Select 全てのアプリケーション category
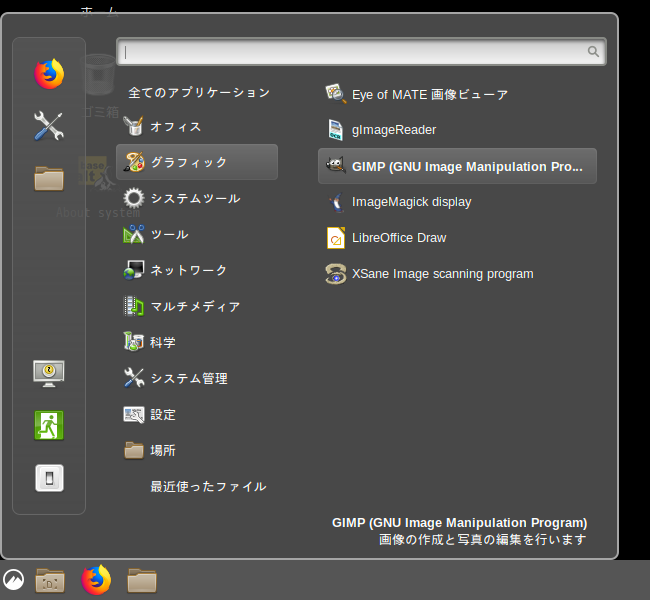Viewport: 650px width, 600px height. pos(199,92)
